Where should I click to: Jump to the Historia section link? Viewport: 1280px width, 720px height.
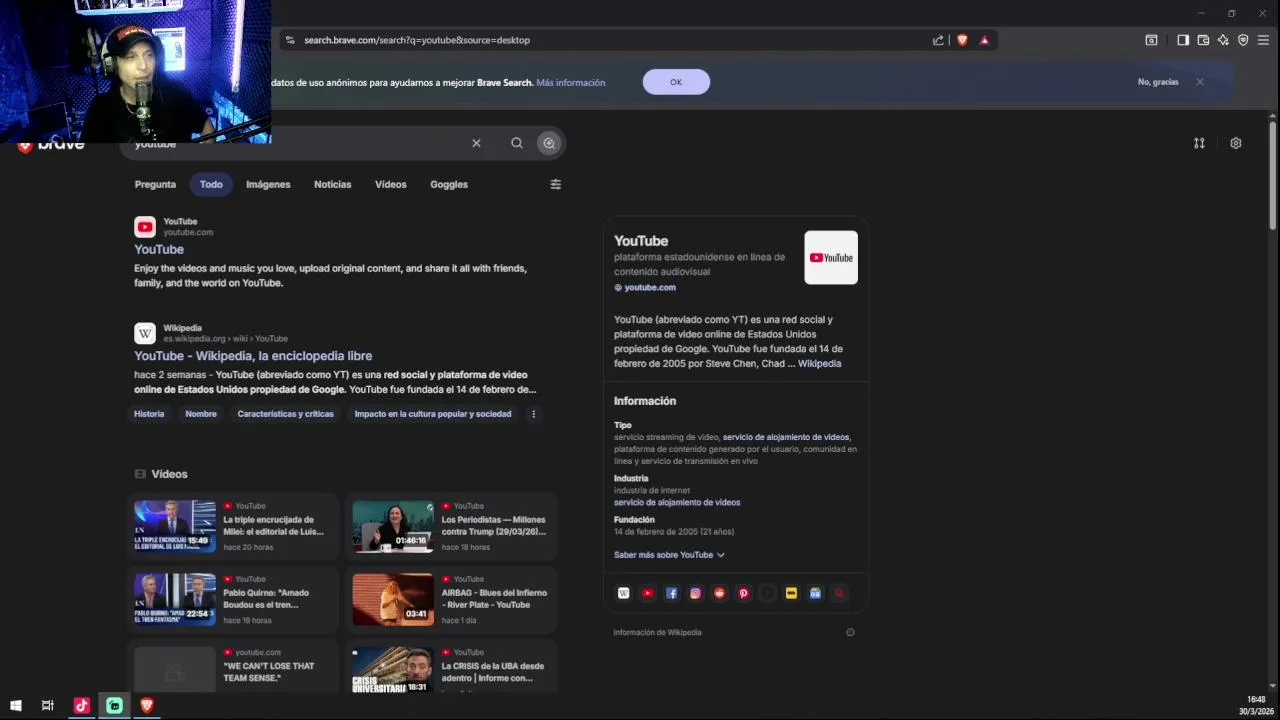click(149, 414)
